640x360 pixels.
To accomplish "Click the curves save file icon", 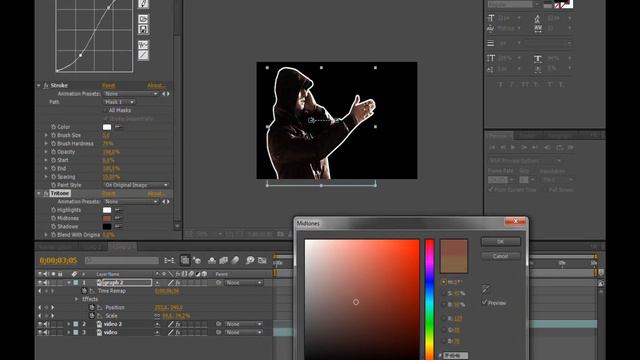I will pyautogui.click(x=143, y=29).
